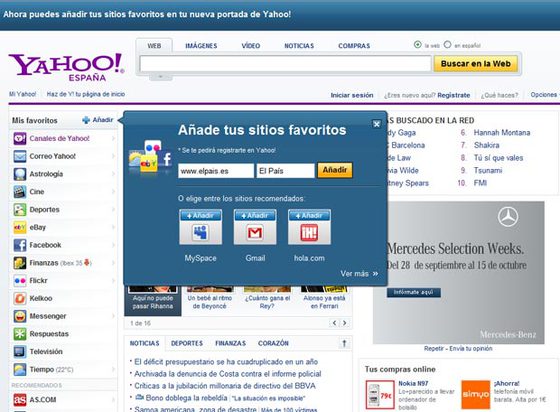Viewport: 560px width, 412px height.
Task: Open the Hannah Montana trending search
Action: coord(502,132)
